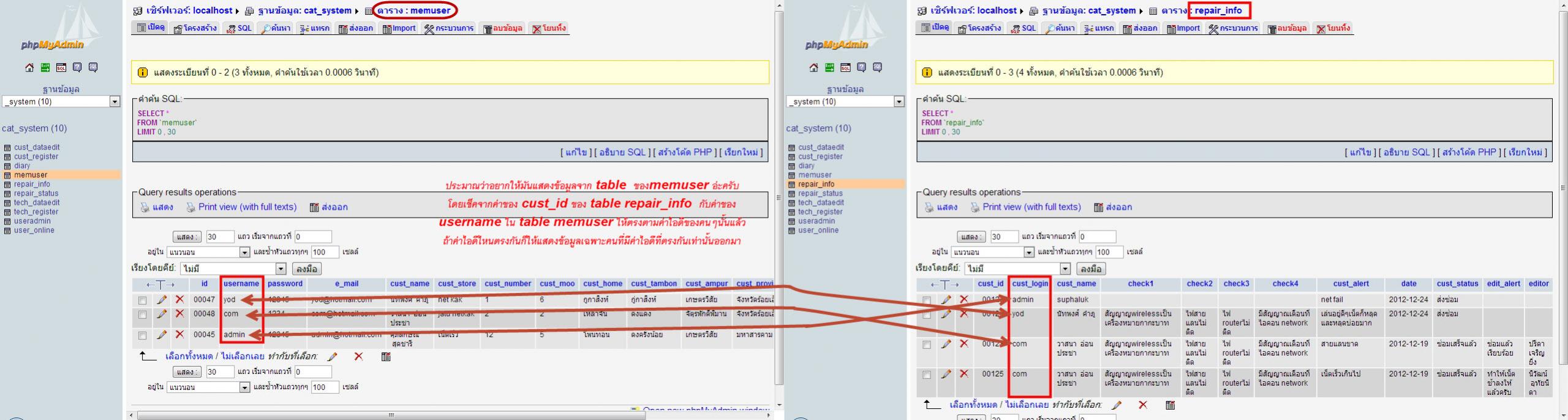Select checkbox of repair_info row 00125
Screen dimensions: 1568x420
(927, 375)
